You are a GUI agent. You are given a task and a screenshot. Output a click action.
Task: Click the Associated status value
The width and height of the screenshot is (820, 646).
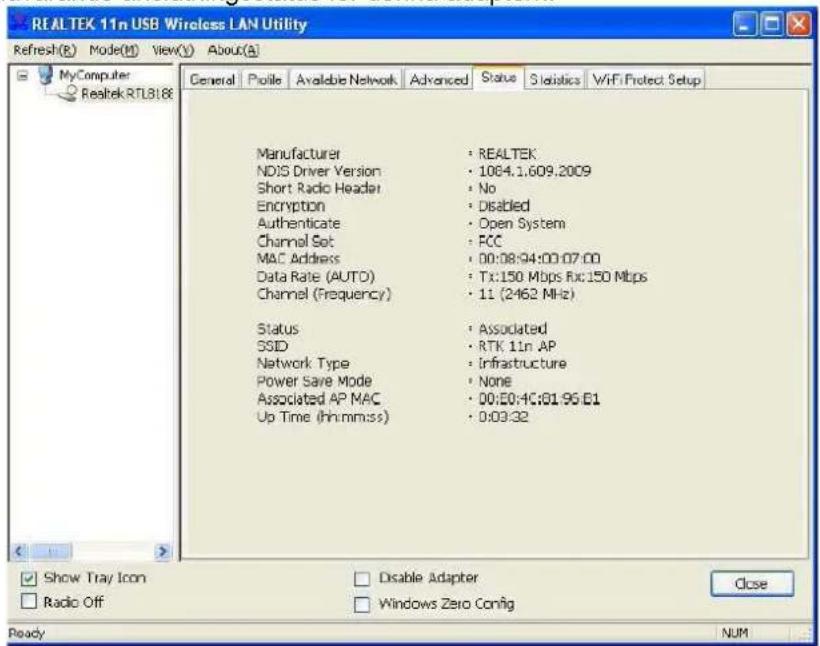[x=512, y=328]
